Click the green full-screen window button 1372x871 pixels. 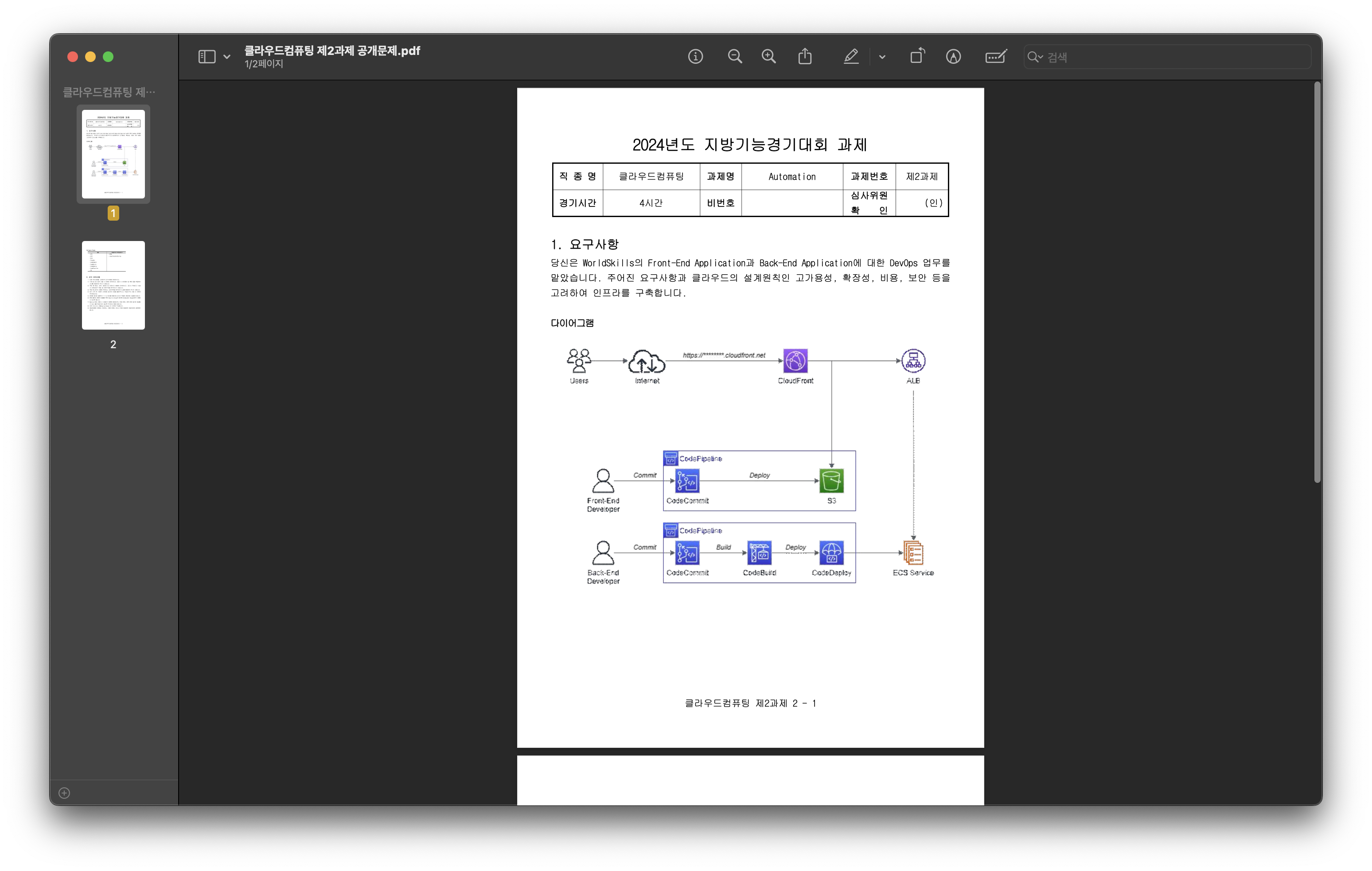pos(108,56)
